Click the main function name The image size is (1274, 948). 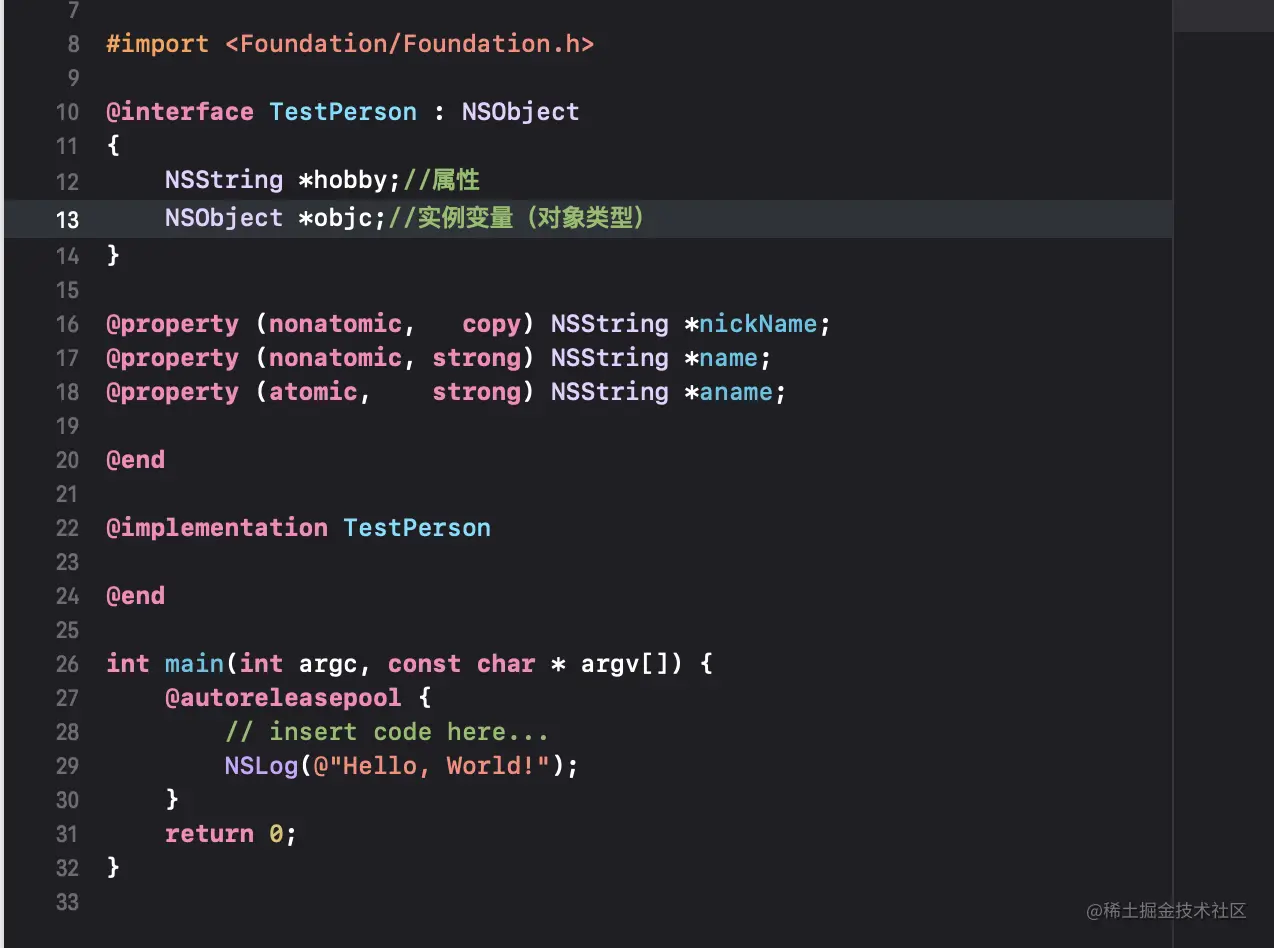(195, 664)
